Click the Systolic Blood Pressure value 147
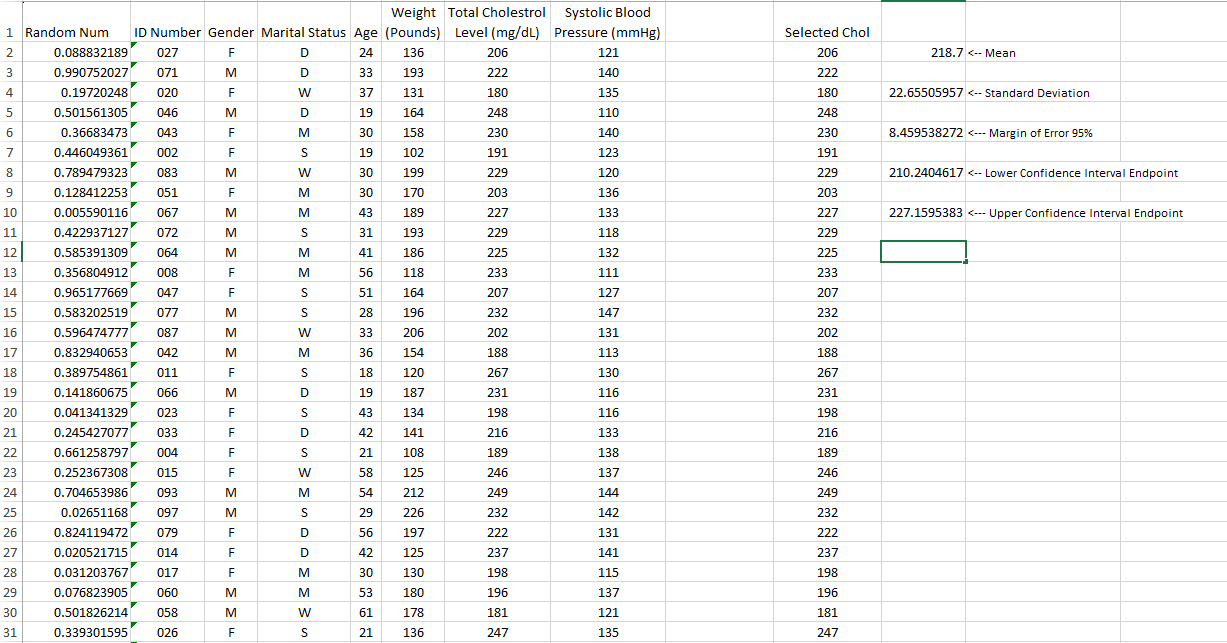Image resolution: width=1227 pixels, height=643 pixels. [608, 312]
